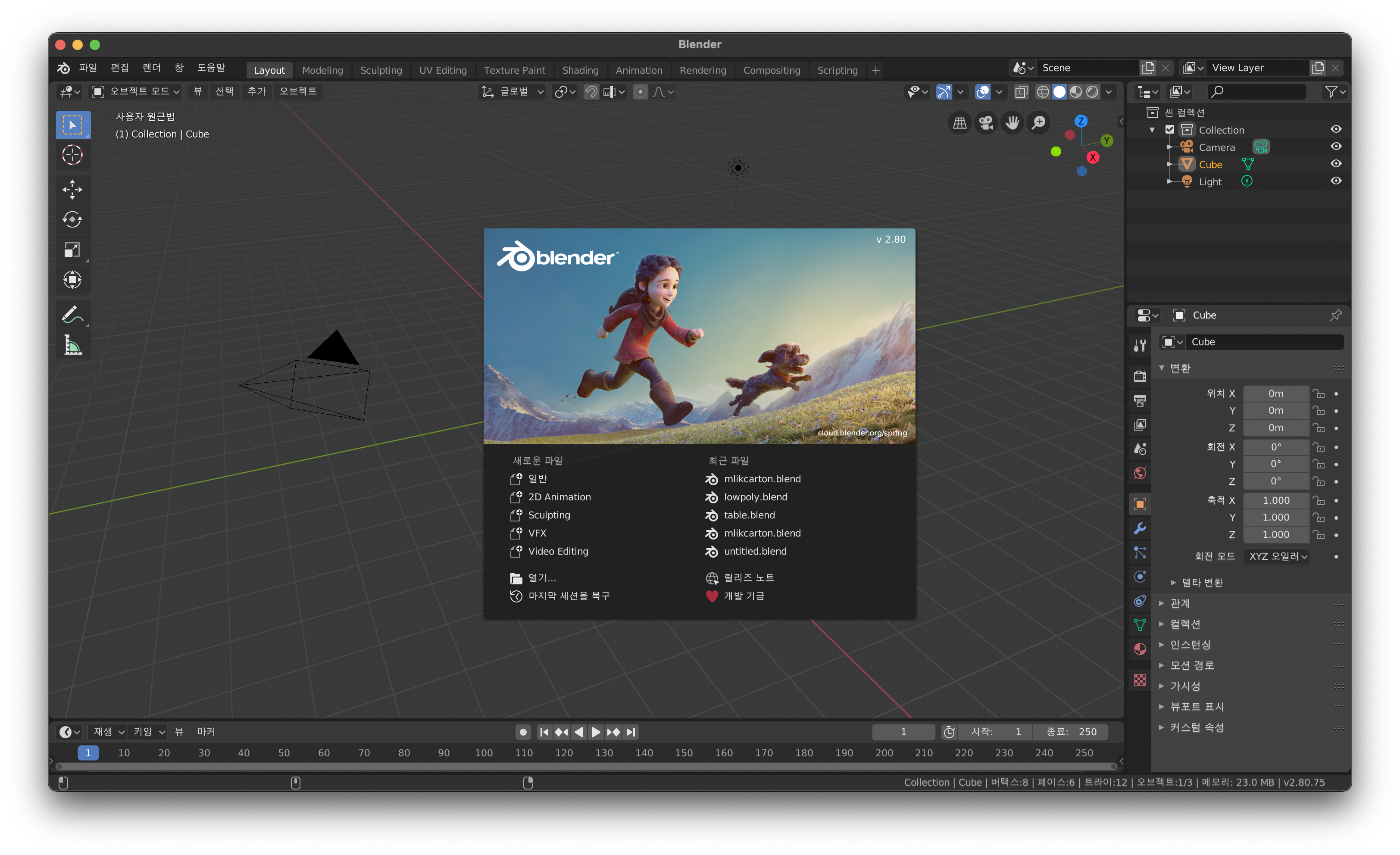Hide the Camera object in outliner
1400x855 pixels.
point(1336,147)
